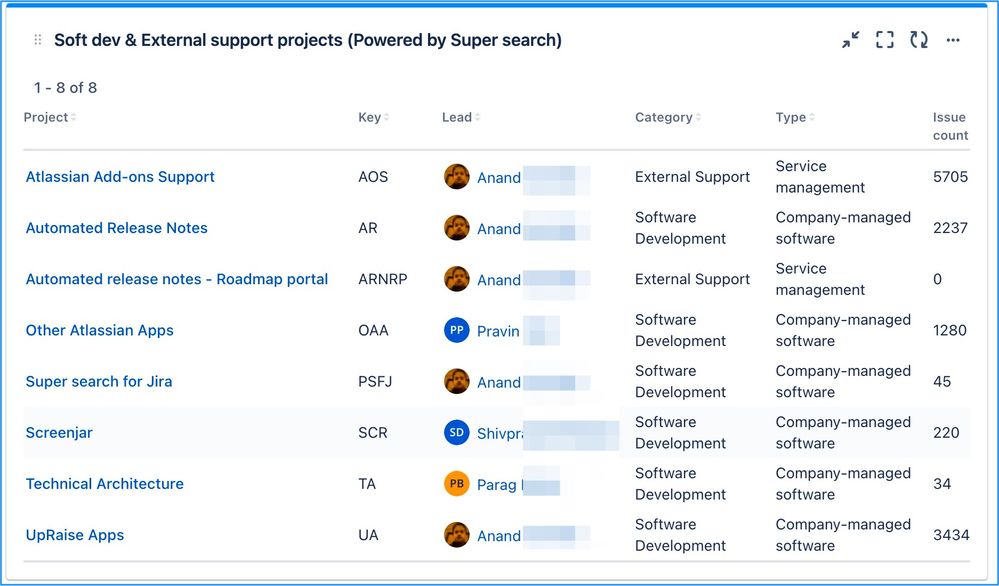Viewport: 999px width, 586px height.
Task: Minimize the gadget with the collapse arrows icon
Action: click(x=851, y=40)
